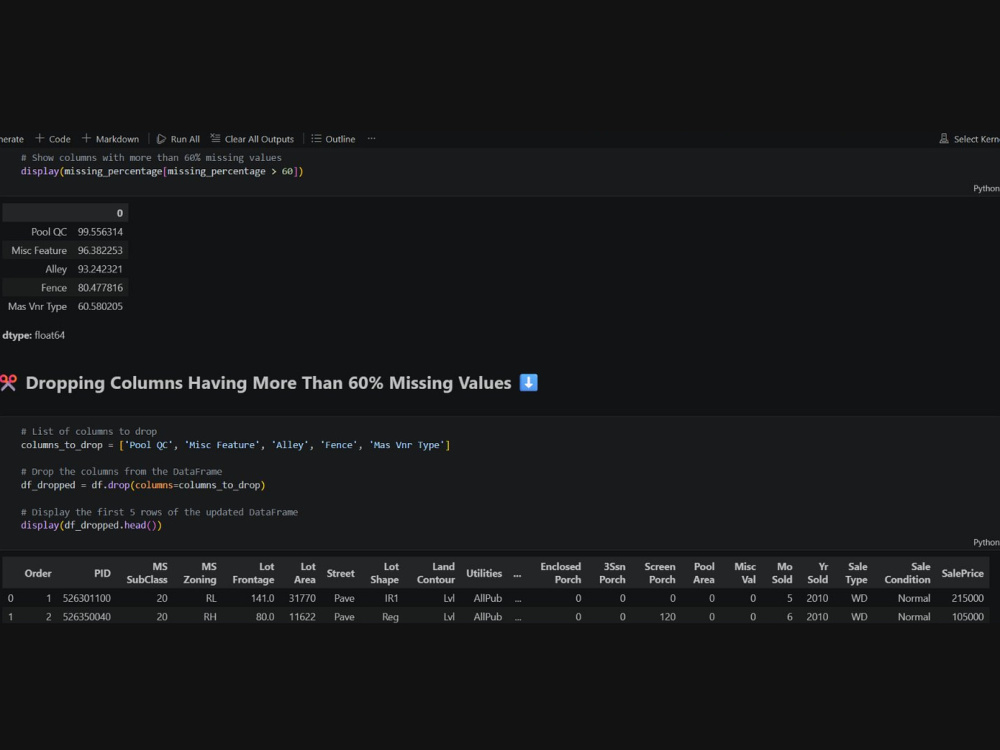Viewport: 1000px width, 750px height.
Task: Click Lot Frontage cell 141.0
Action: click(262, 598)
